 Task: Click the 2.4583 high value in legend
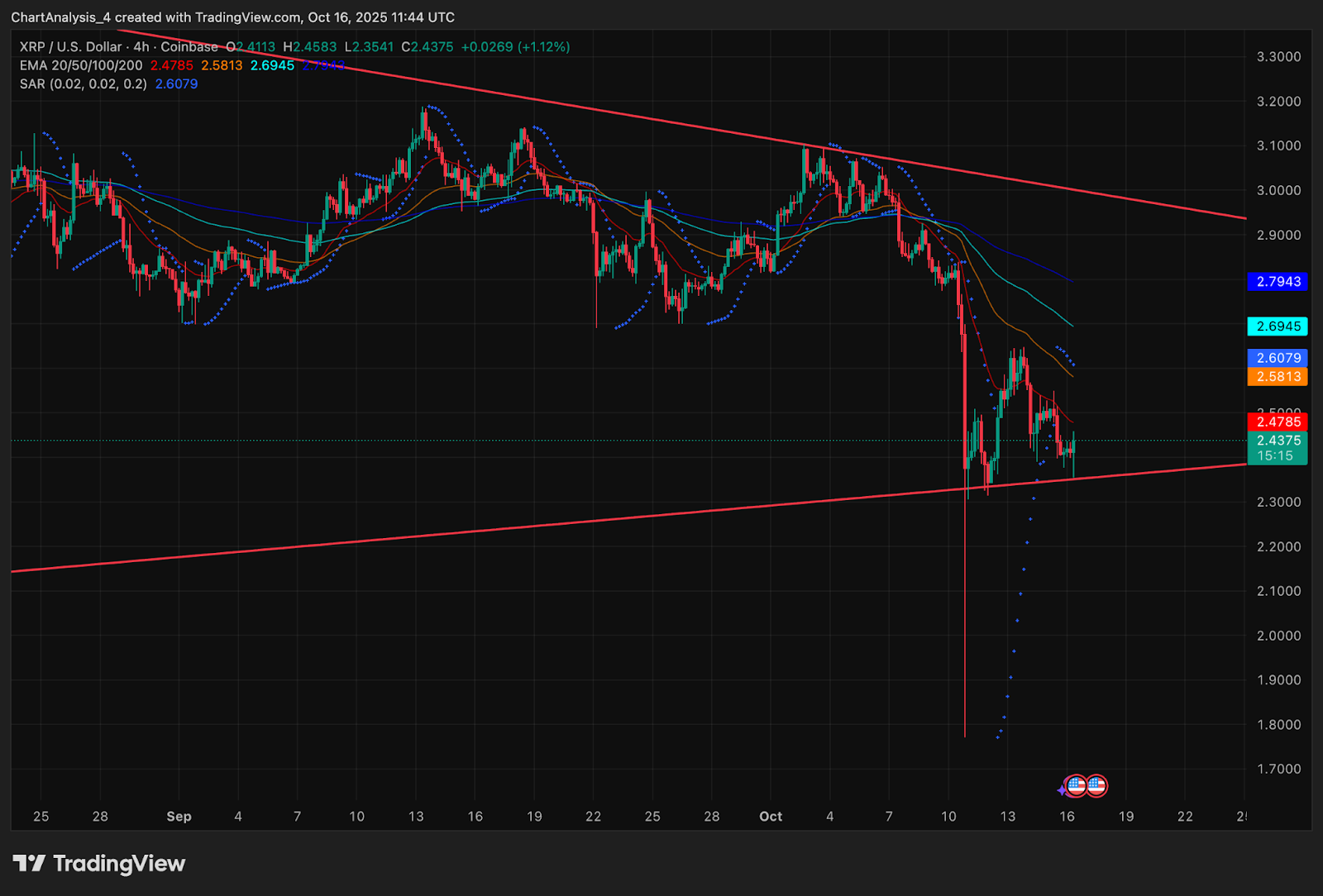pyautogui.click(x=314, y=47)
